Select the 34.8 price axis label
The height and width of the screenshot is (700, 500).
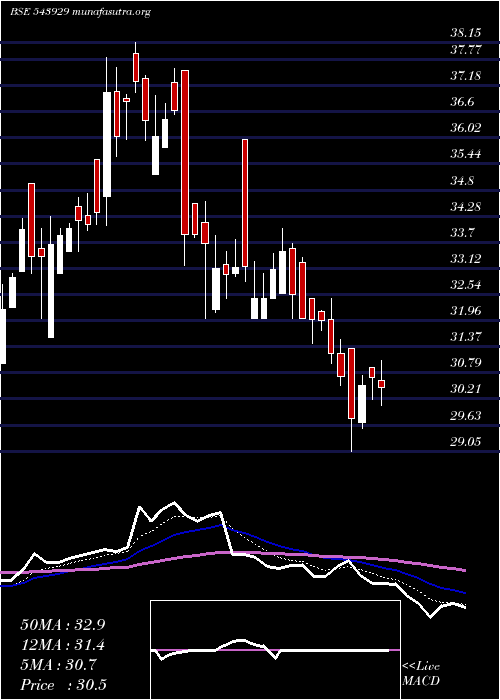[462, 181]
